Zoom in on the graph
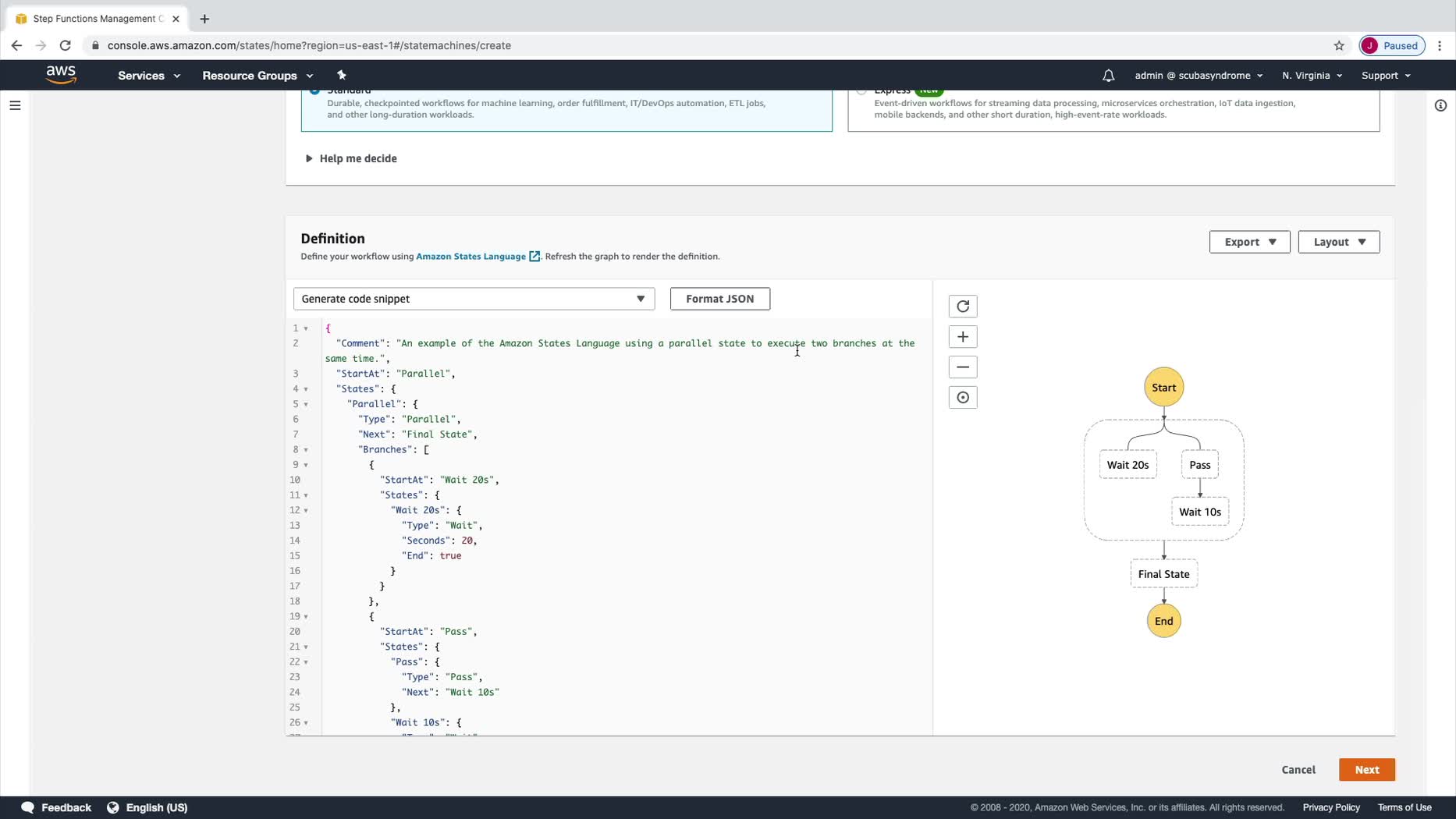 pos(962,337)
